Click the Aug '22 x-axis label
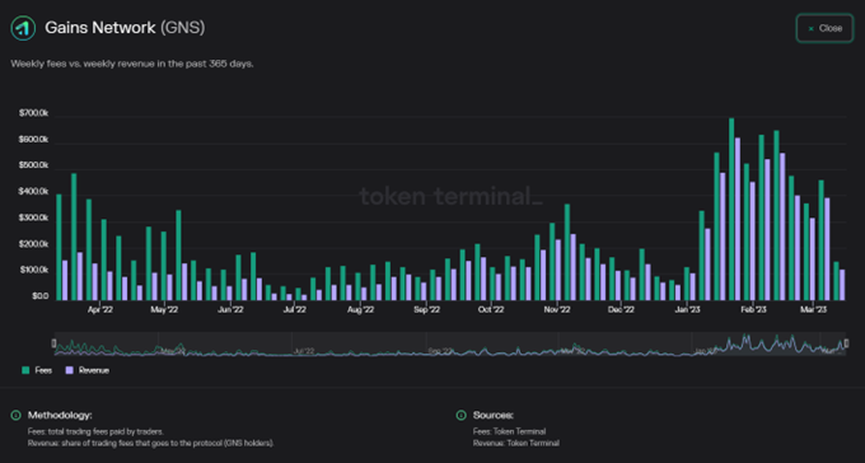Screen dimensions: 865x463 coord(361,310)
